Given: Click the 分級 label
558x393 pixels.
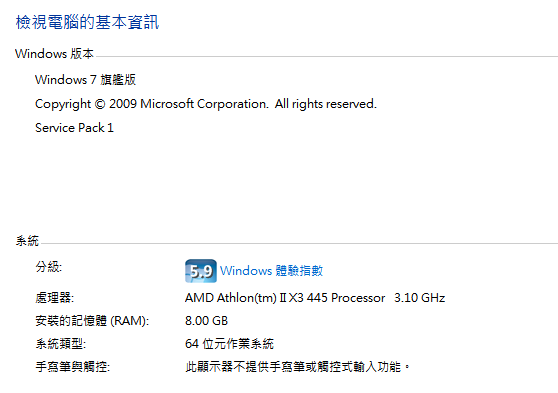Looking at the screenshot, I should click(x=49, y=267).
